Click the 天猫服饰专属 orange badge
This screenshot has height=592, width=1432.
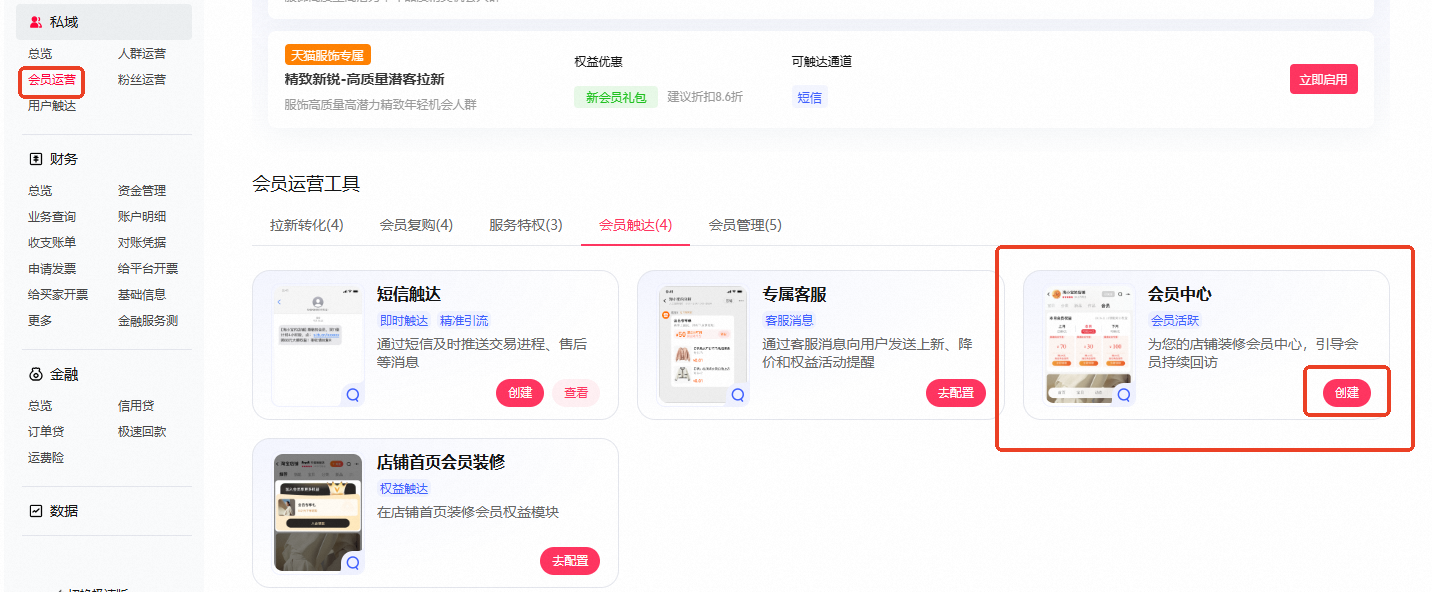click(328, 54)
